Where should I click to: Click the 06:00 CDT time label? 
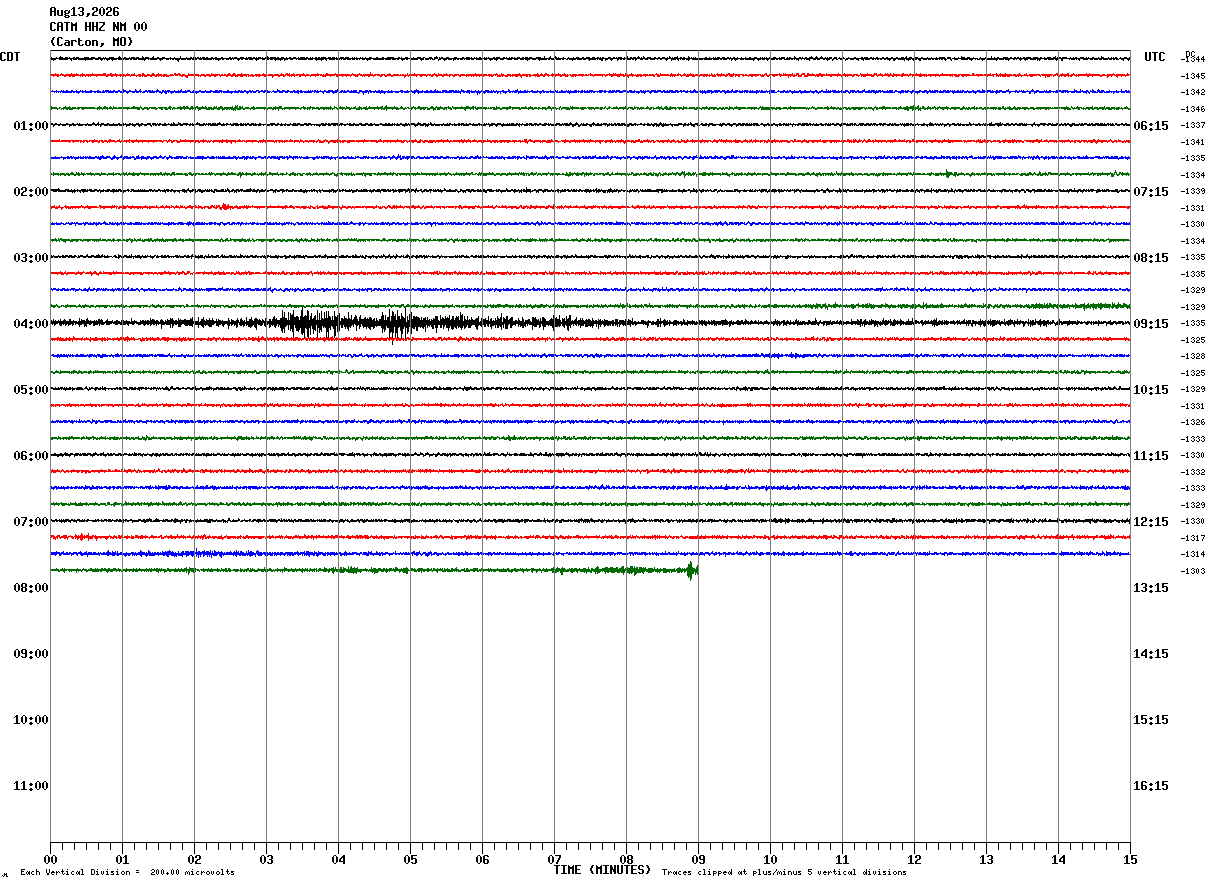(31, 456)
